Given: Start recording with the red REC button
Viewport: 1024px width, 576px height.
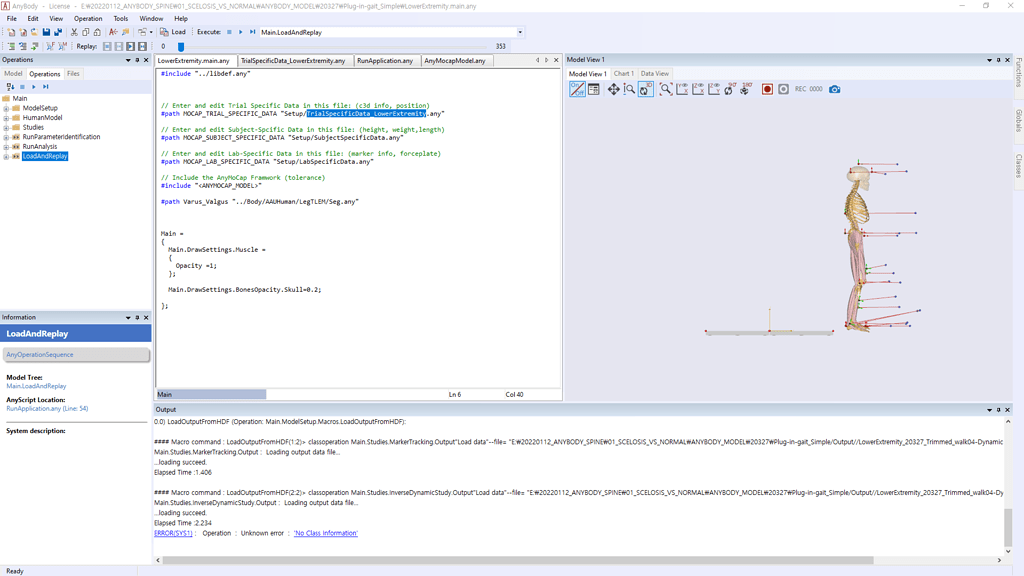Looking at the screenshot, I should 765,89.
